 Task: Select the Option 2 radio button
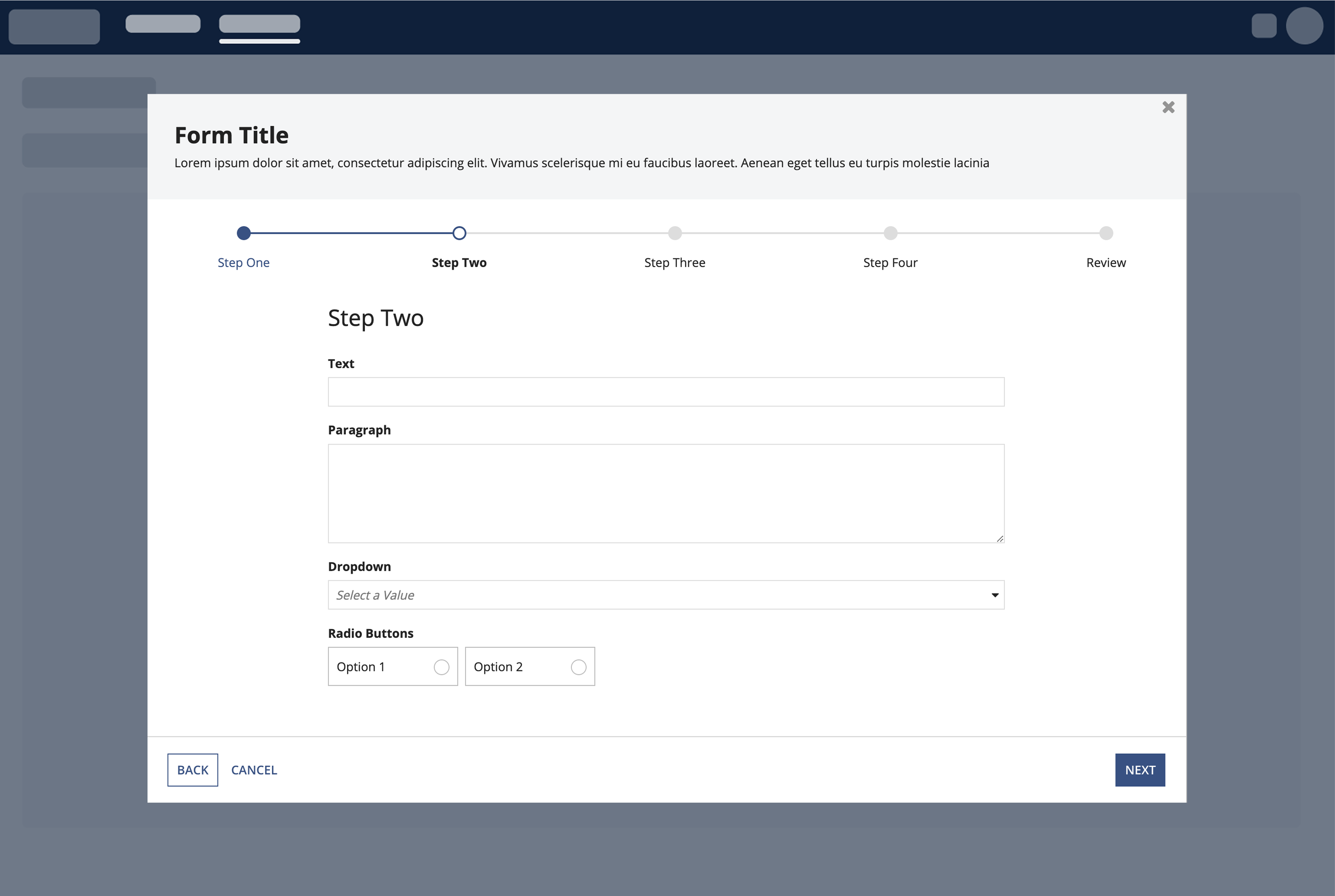(x=578, y=667)
